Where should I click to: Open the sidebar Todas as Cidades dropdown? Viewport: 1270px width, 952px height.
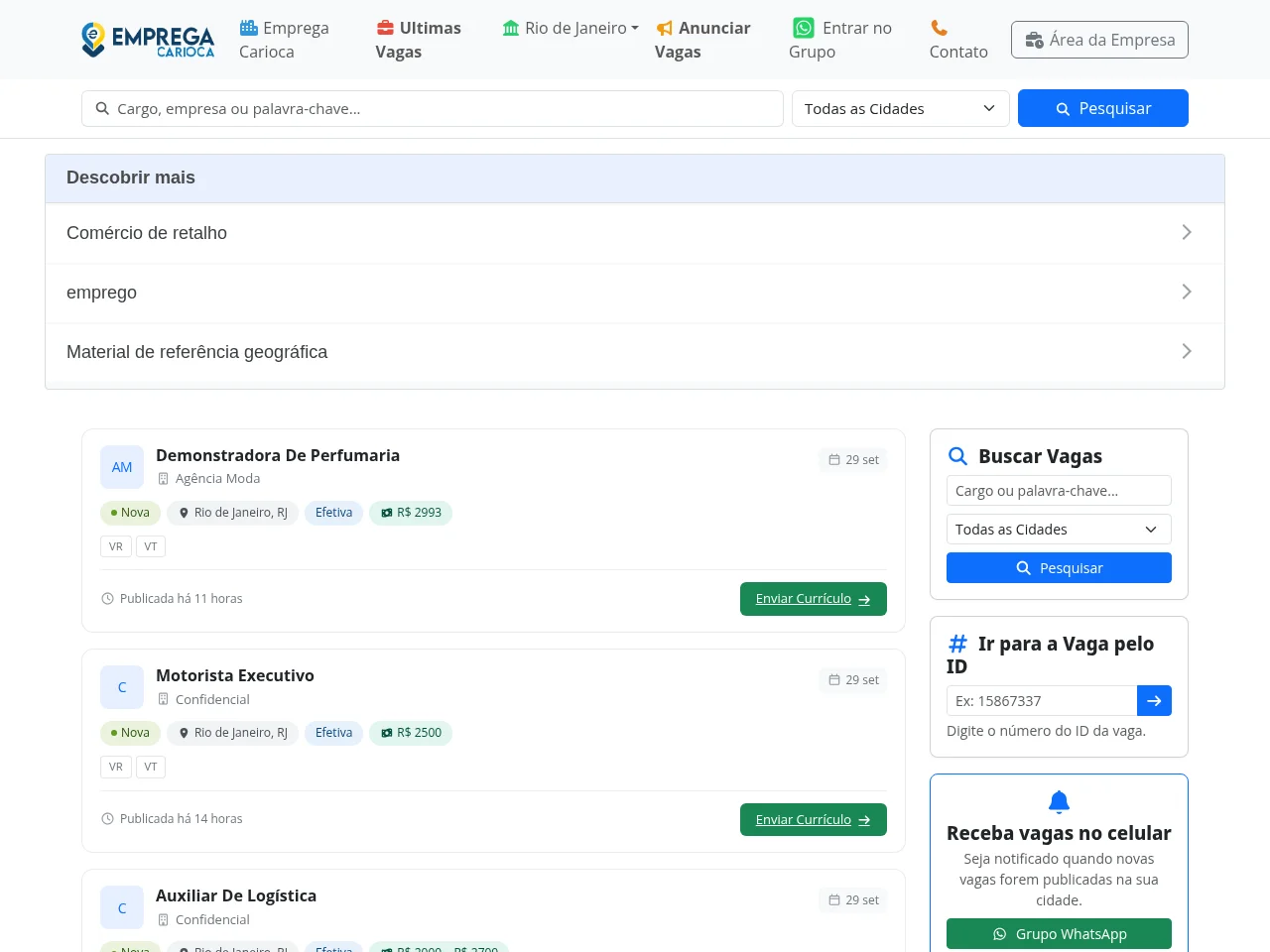click(1059, 530)
